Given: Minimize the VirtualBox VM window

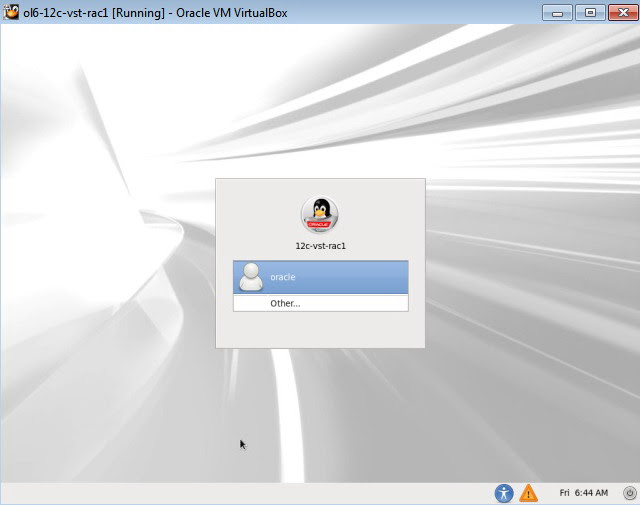Looking at the screenshot, I should click(x=557, y=13).
